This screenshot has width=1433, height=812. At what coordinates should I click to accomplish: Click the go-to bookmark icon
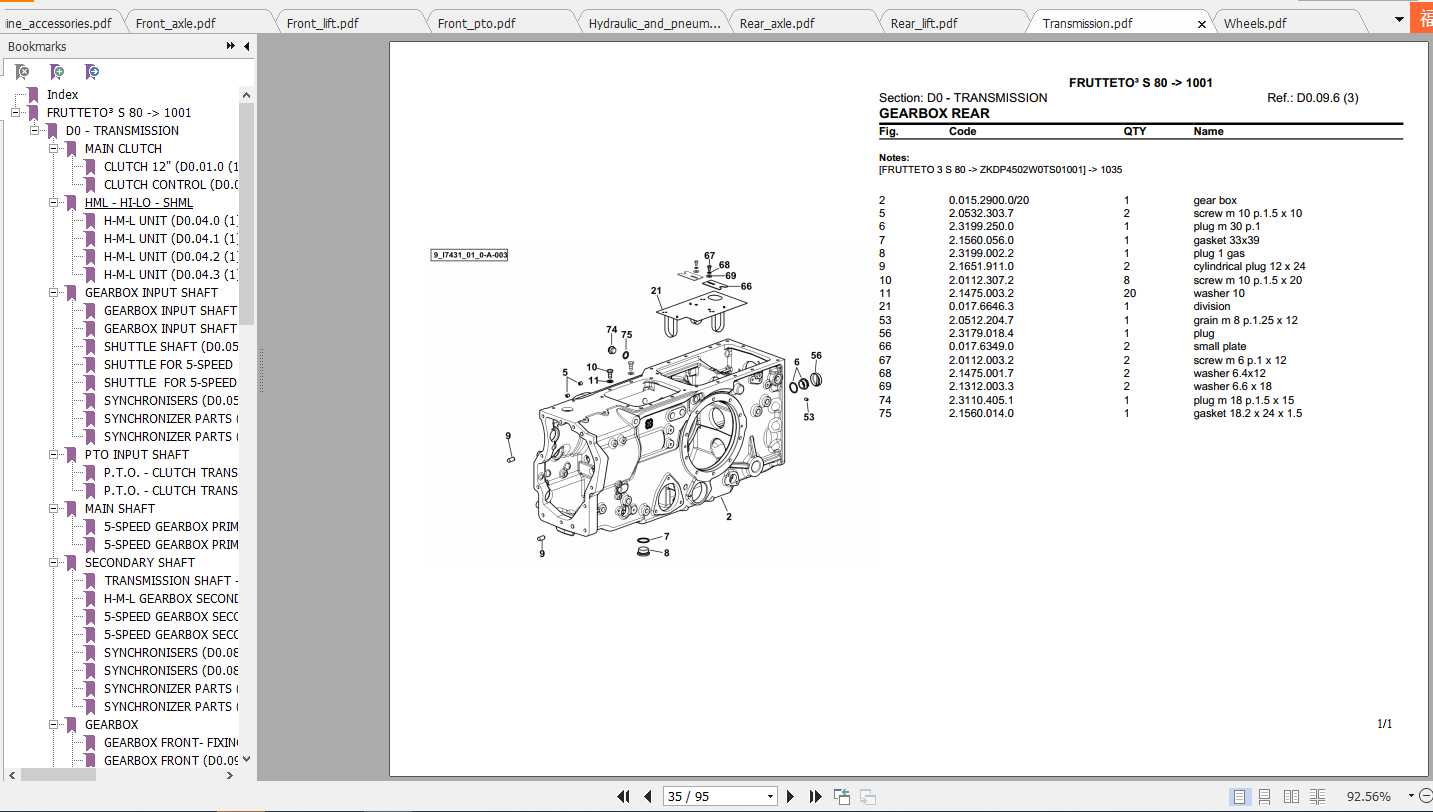coord(91,71)
